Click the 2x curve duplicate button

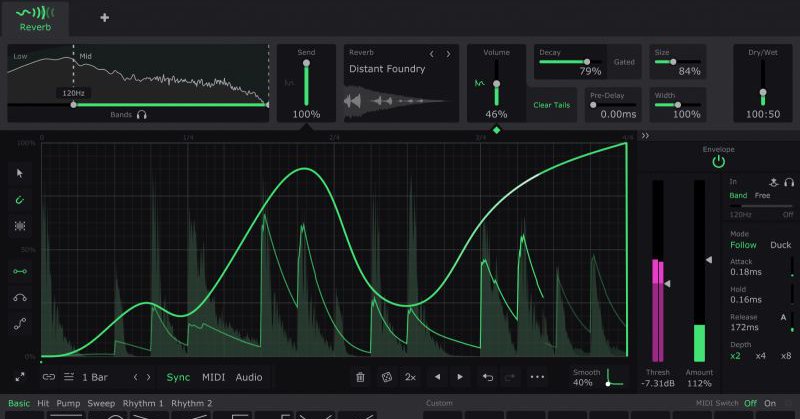click(x=410, y=377)
